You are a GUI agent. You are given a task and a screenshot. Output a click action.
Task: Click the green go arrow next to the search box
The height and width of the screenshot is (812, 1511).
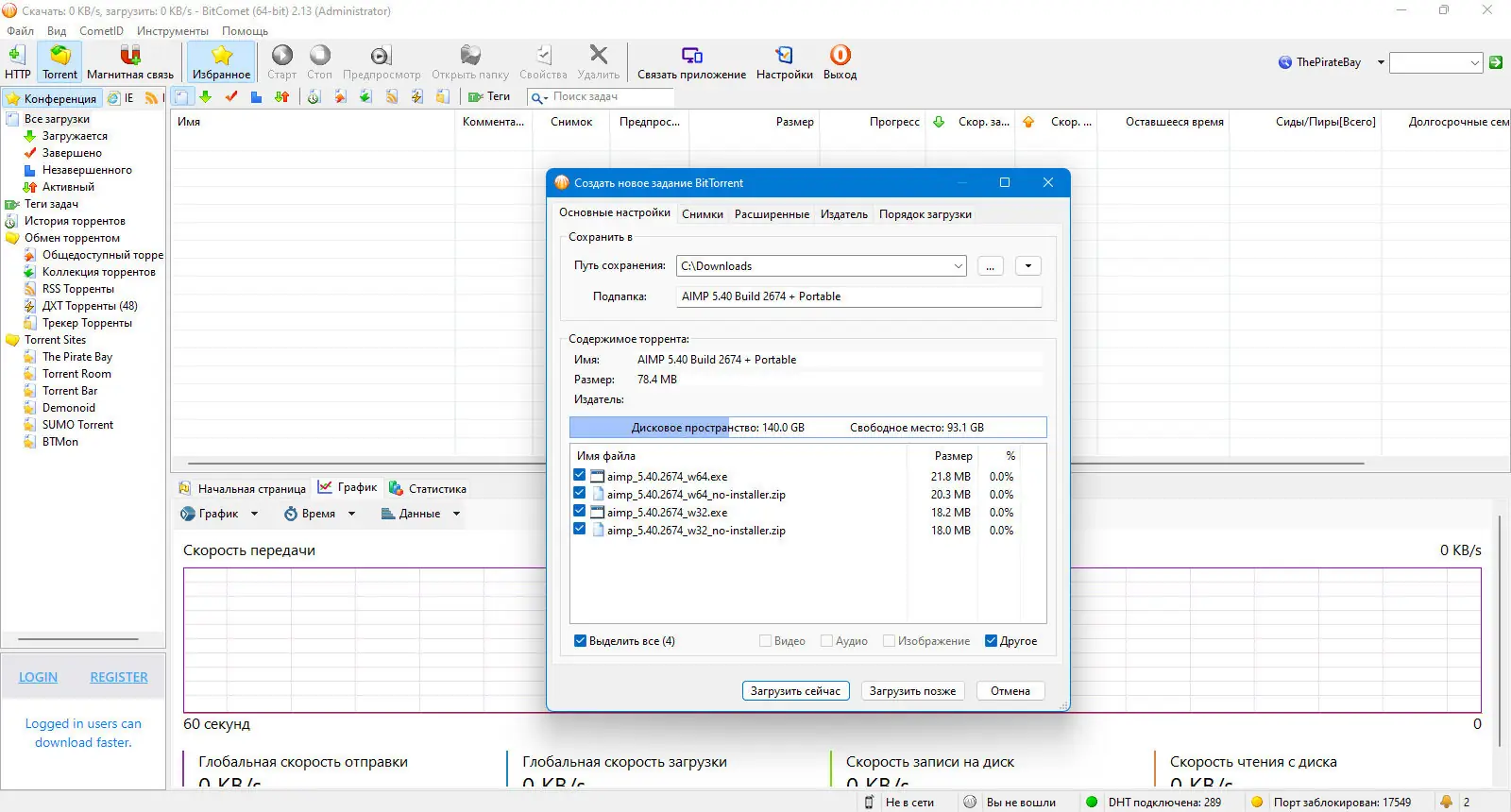click(1496, 62)
